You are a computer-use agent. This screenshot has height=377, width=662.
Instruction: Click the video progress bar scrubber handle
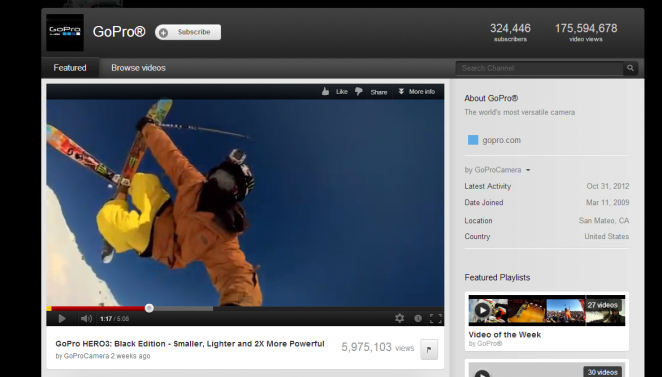coord(149,308)
